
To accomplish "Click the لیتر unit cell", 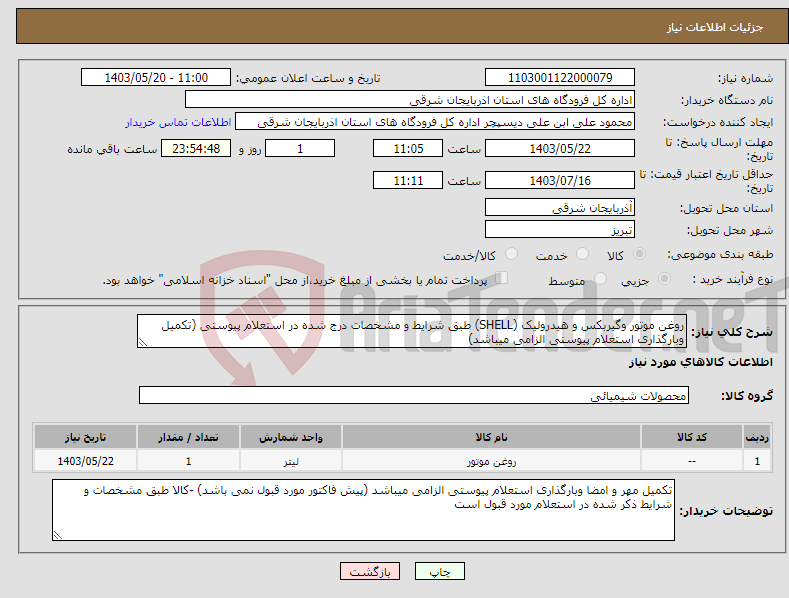I will (291, 461).
